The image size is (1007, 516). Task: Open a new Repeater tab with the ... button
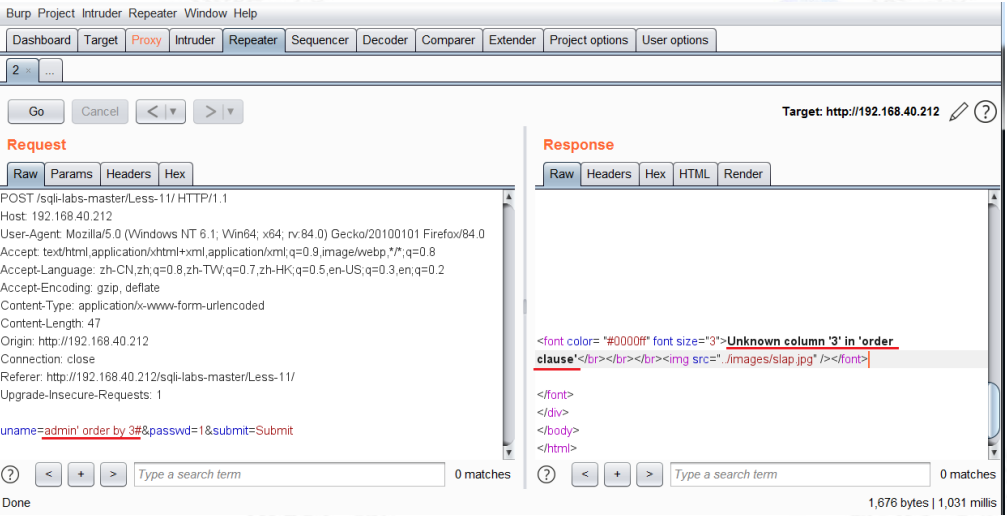click(x=50, y=71)
